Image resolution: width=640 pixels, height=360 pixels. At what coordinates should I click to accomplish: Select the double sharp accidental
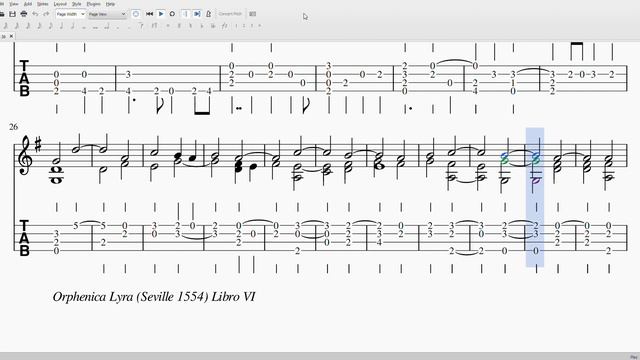[168, 26]
